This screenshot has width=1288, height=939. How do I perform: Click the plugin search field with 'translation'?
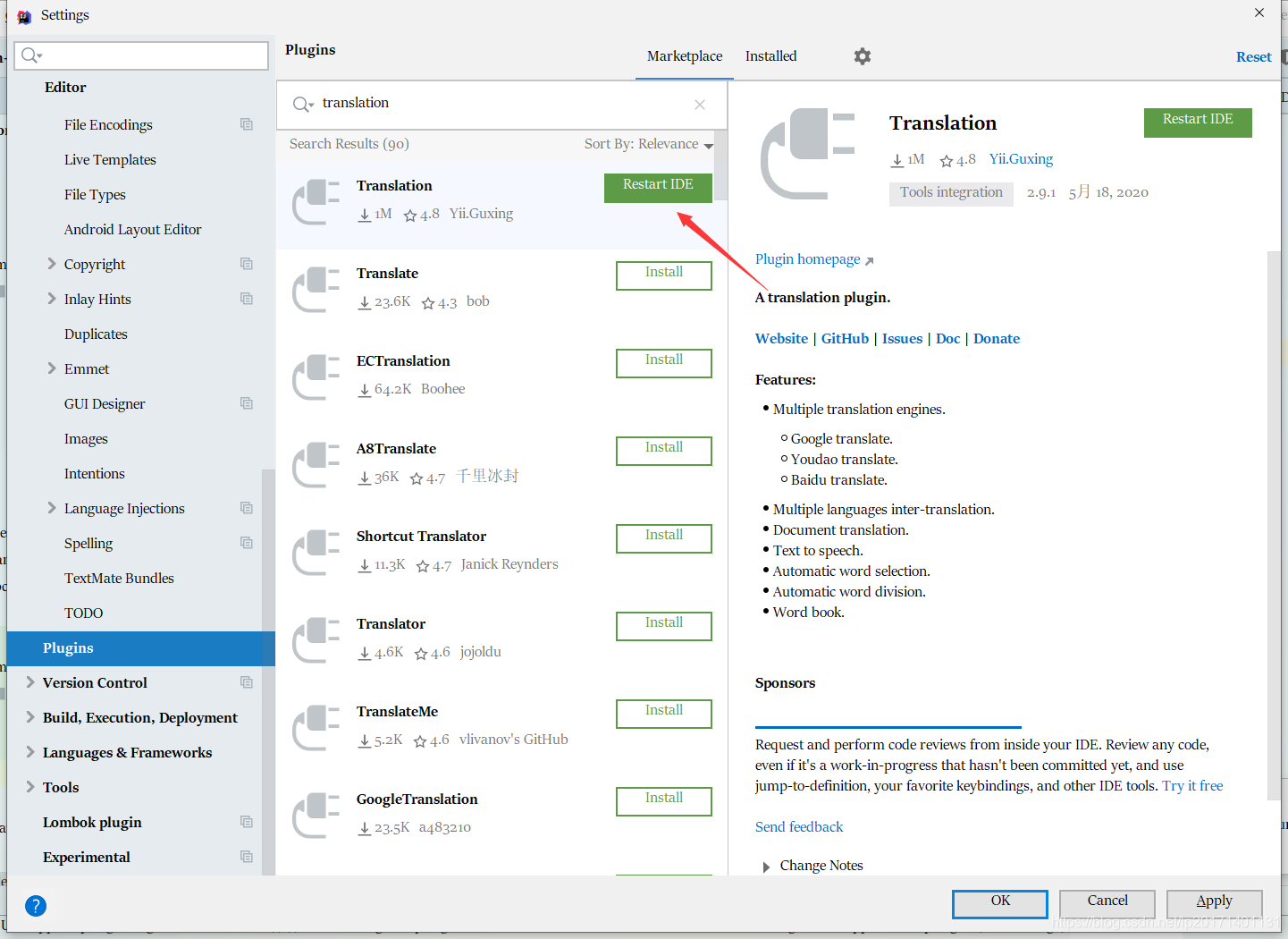pos(501,104)
